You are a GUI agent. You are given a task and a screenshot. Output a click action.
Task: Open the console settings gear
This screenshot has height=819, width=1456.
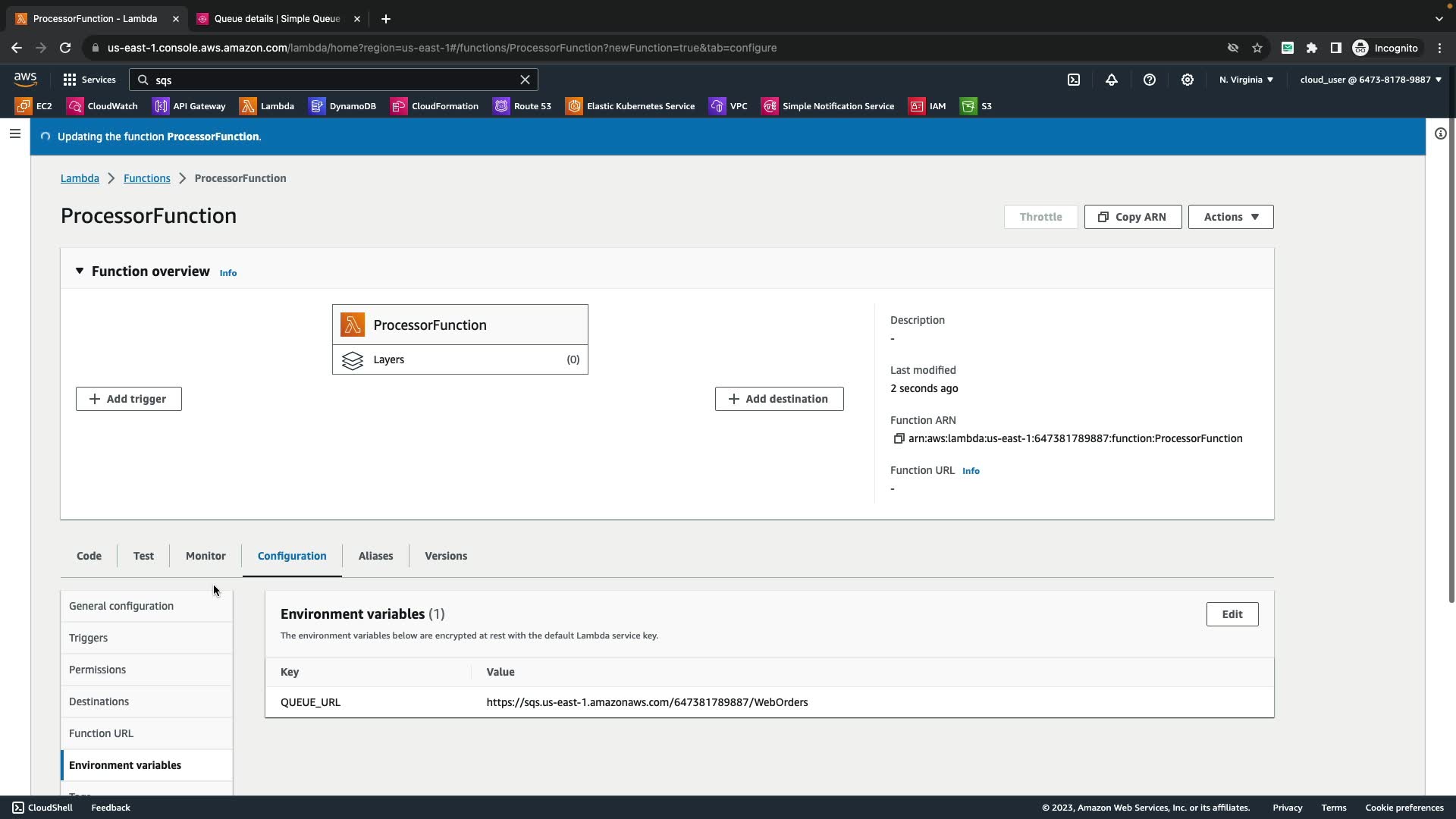[1188, 80]
